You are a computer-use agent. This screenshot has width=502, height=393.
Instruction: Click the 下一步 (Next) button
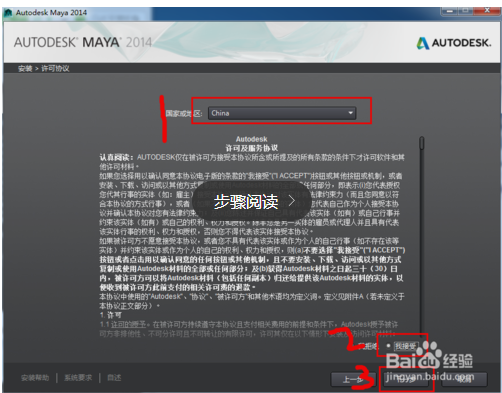tap(406, 379)
